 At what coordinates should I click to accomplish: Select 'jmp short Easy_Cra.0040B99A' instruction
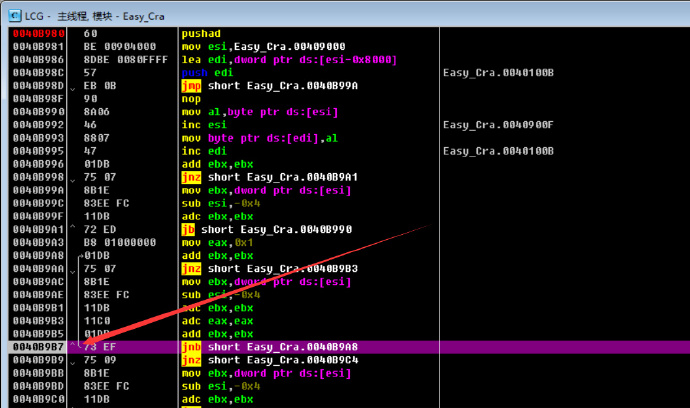pos(269,86)
